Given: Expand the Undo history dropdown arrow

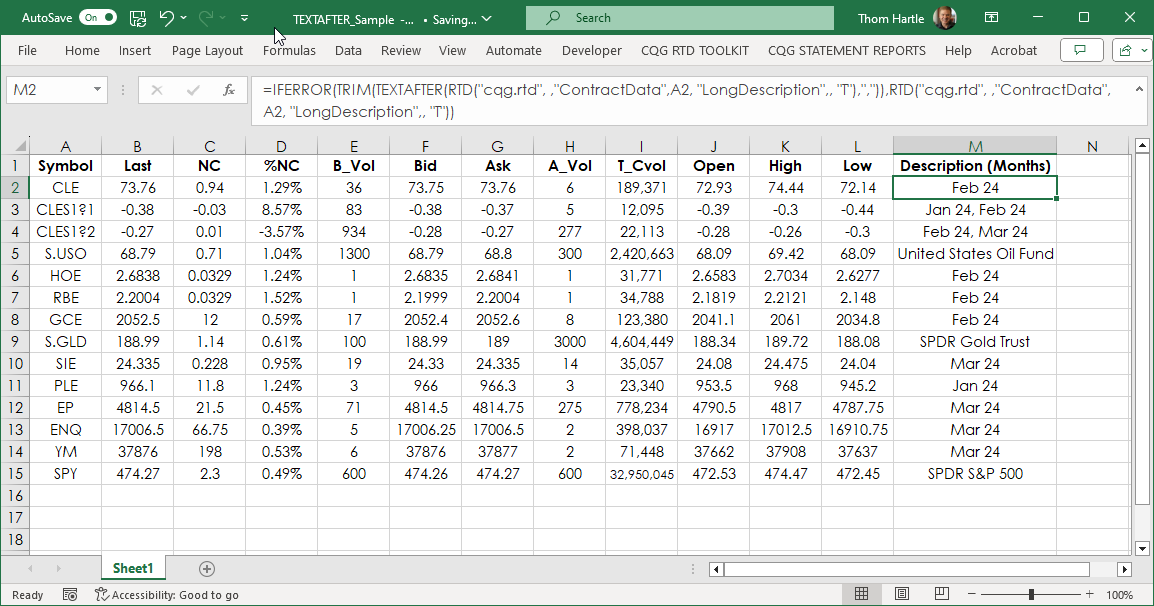Looking at the screenshot, I should pos(184,17).
